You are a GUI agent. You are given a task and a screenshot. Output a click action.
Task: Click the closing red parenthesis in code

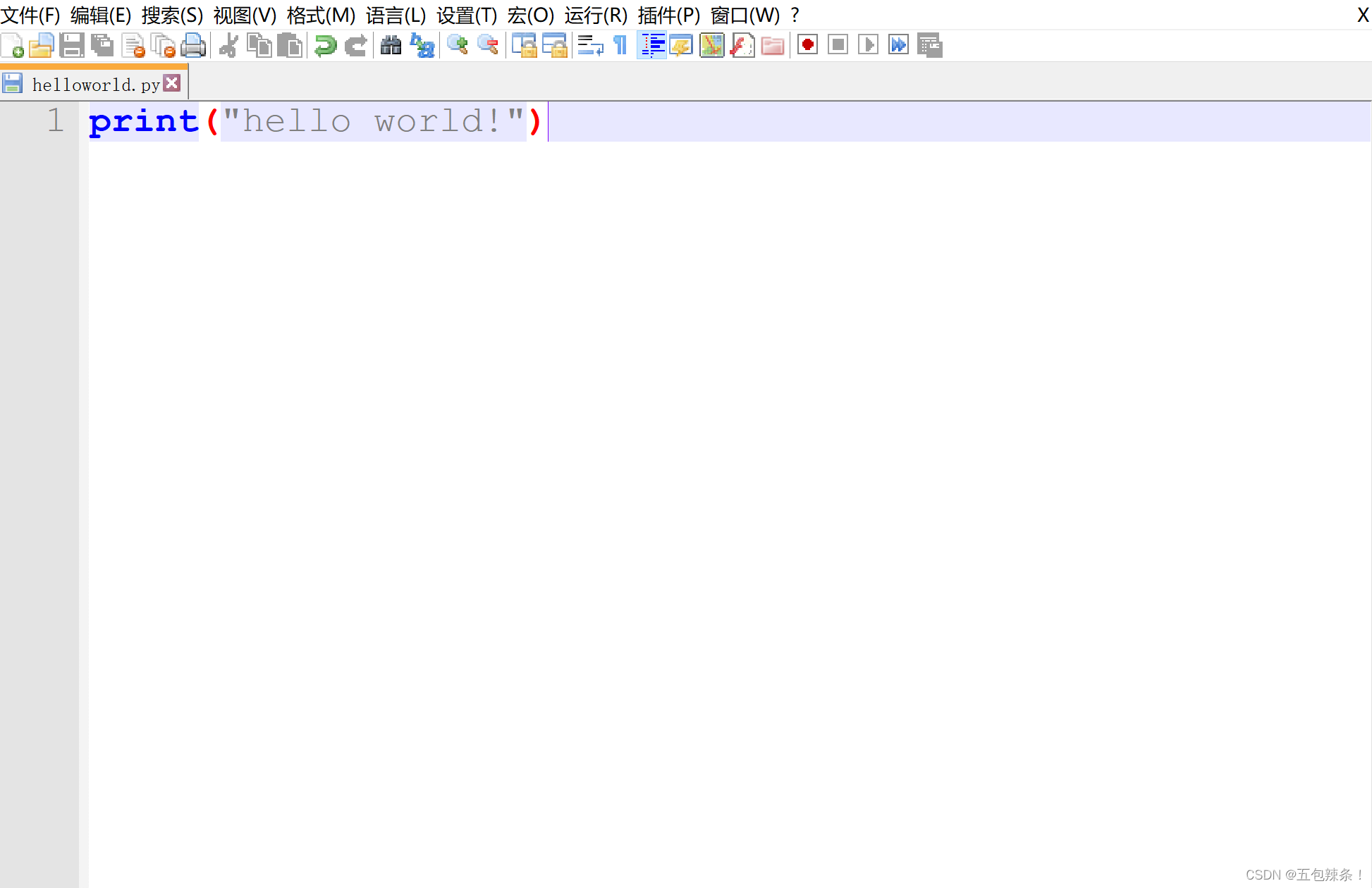coord(535,121)
